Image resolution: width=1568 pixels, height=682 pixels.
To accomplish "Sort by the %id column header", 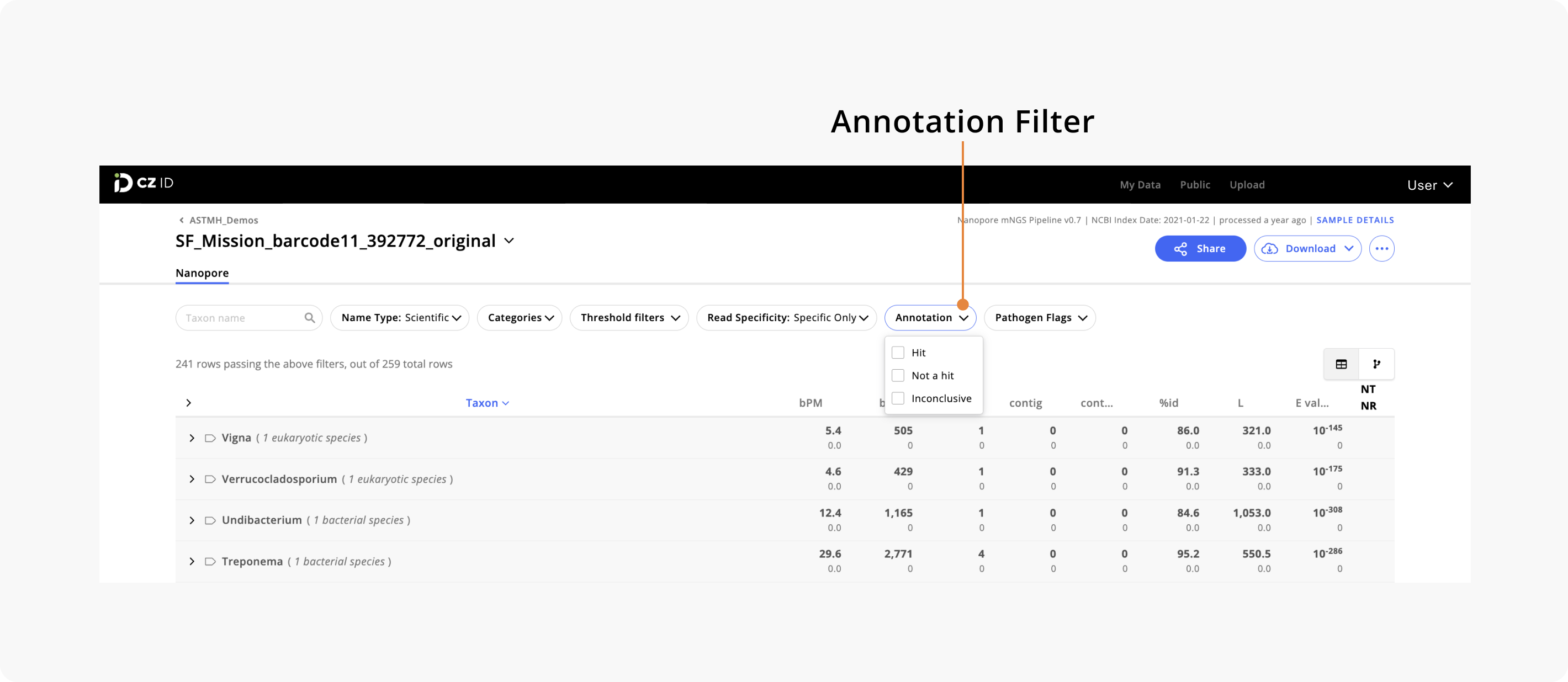I will [x=1168, y=403].
